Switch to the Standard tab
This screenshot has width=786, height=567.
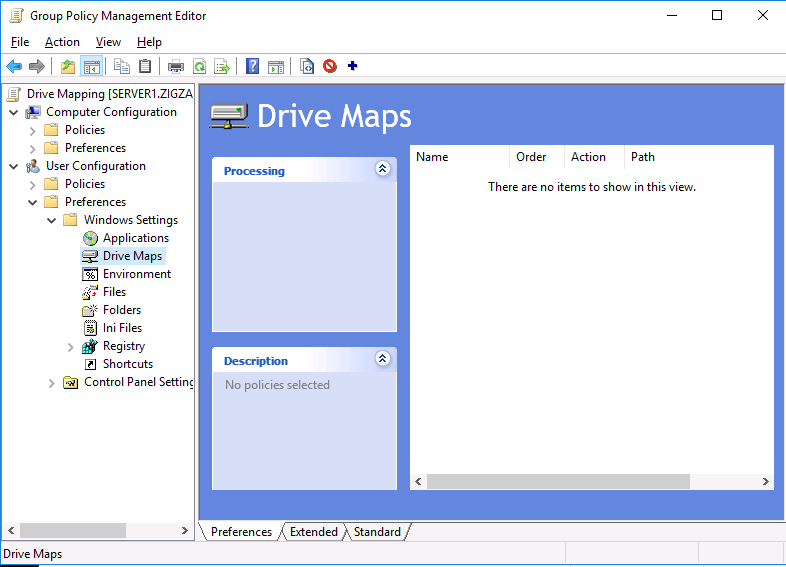click(377, 531)
